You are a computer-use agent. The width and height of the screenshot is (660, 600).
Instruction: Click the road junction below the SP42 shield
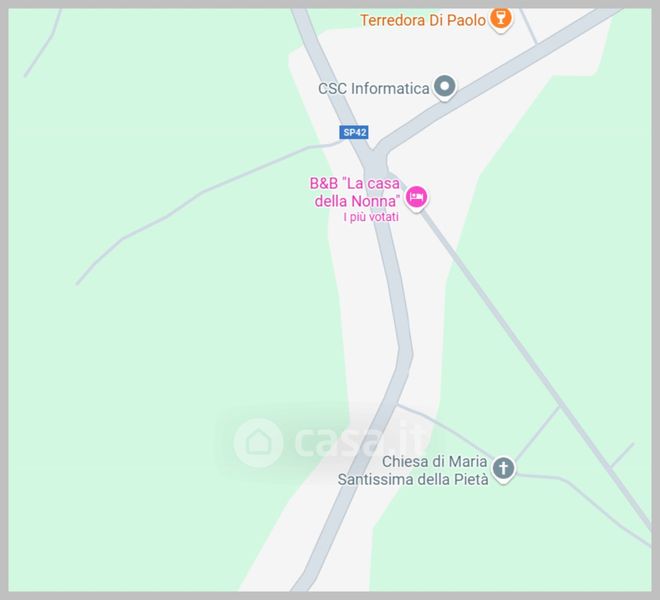(x=374, y=161)
